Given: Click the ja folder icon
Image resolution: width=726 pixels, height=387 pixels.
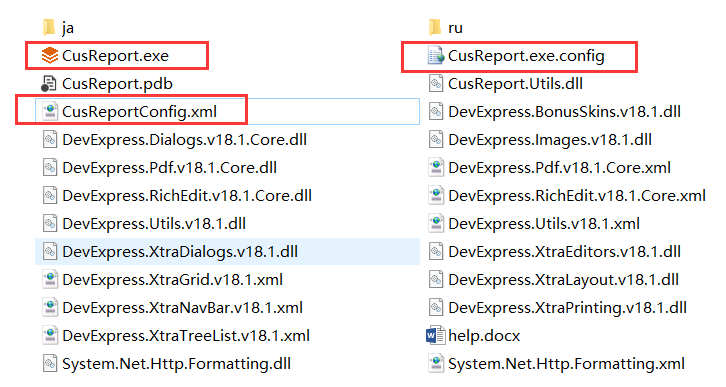Looking at the screenshot, I should tap(49, 28).
